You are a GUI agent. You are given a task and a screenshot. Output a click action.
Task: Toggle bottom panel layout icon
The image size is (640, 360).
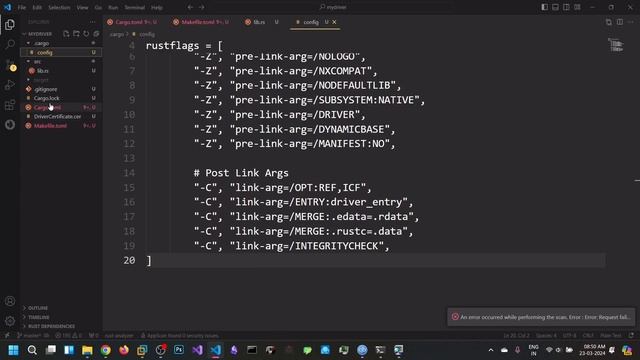pos(556,7)
